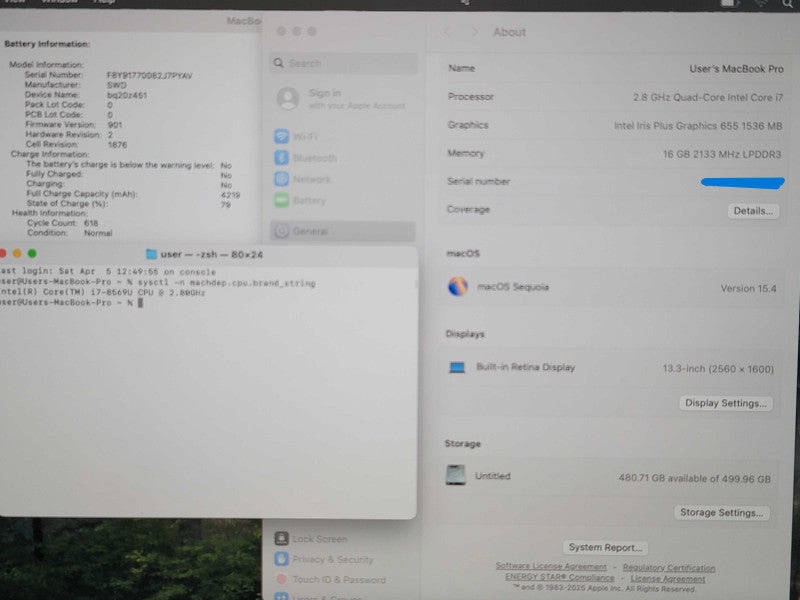Click processor value 2.8 GHz Quad-Core Intel Core i7
This screenshot has height=600, width=800.
[x=708, y=97]
